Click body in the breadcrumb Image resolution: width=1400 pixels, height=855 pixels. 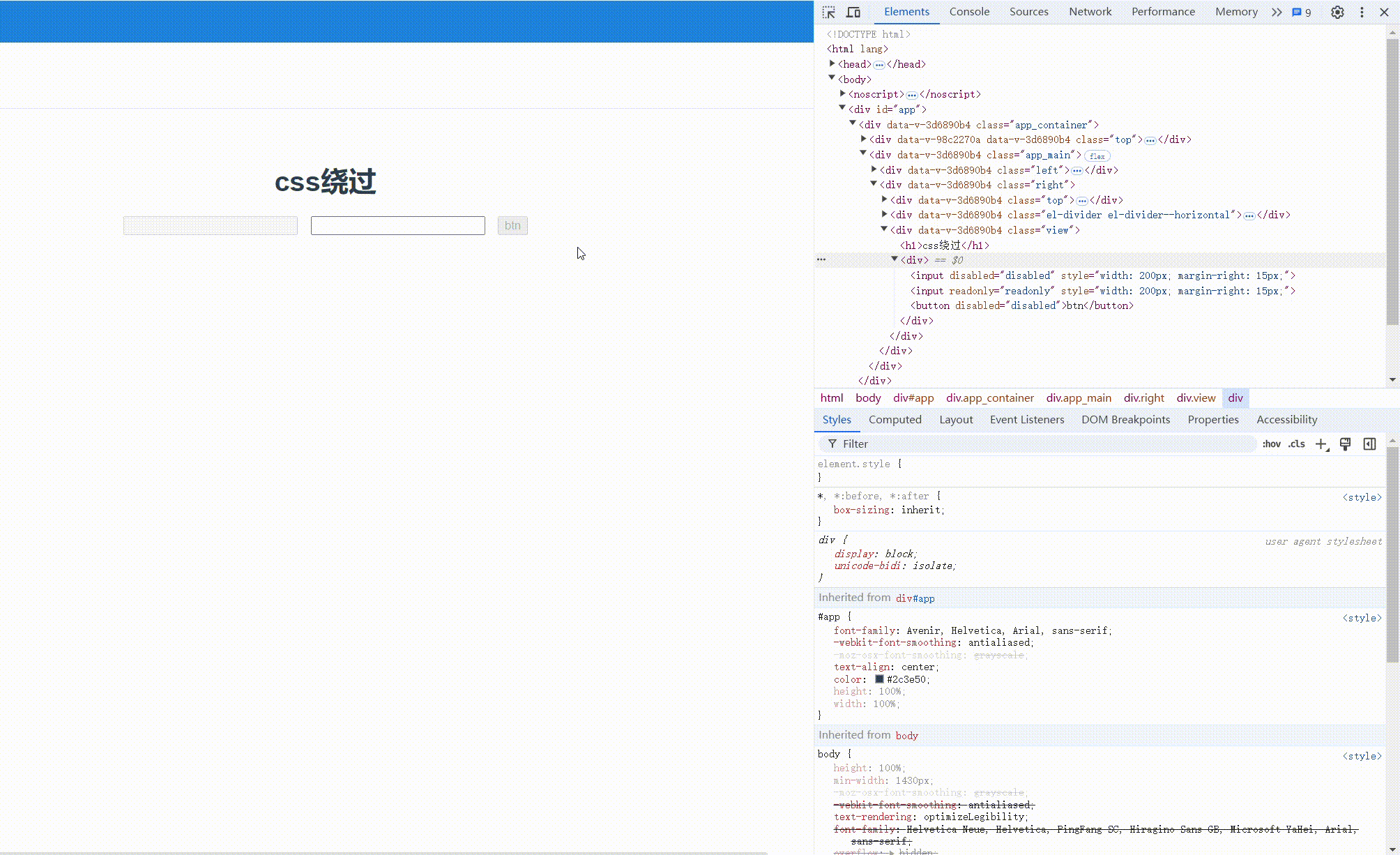(868, 398)
